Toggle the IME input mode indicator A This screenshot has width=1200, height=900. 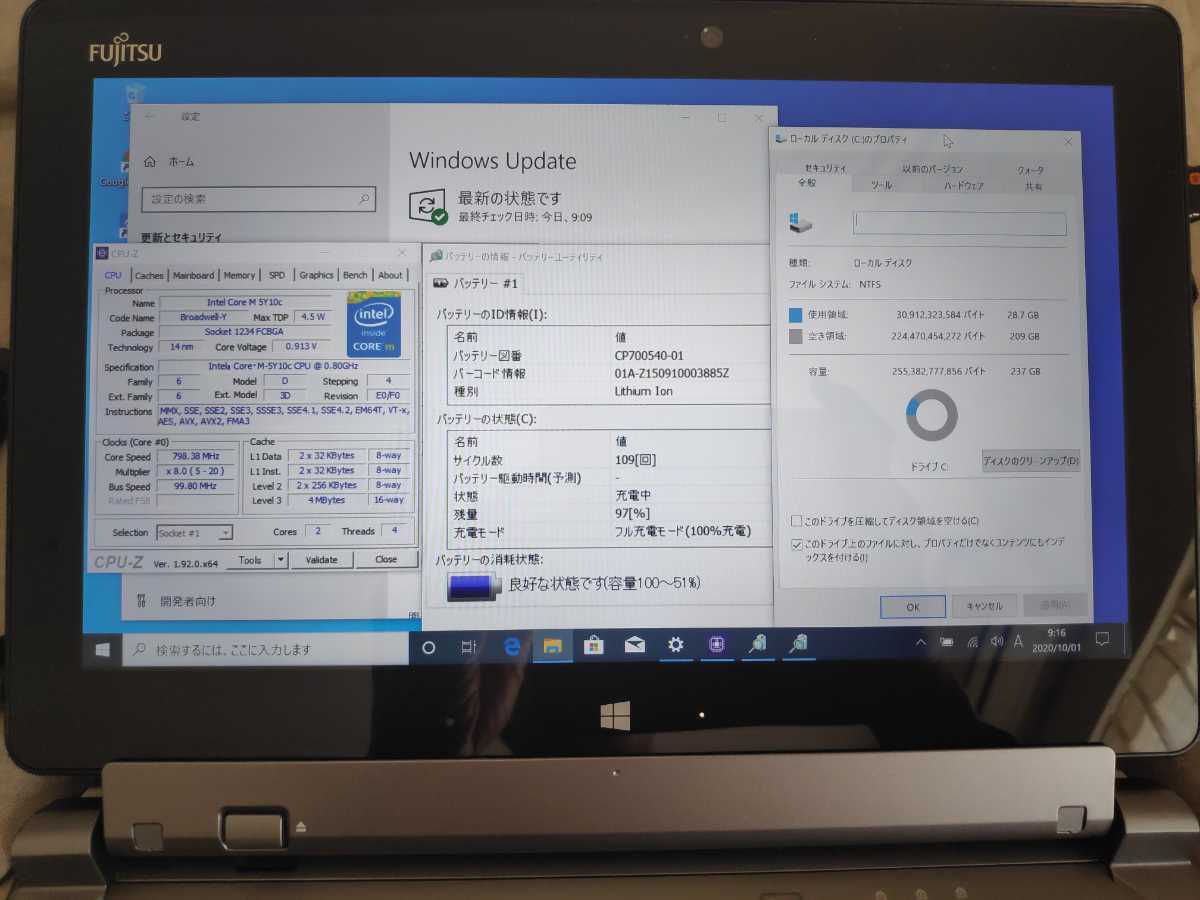click(1019, 640)
